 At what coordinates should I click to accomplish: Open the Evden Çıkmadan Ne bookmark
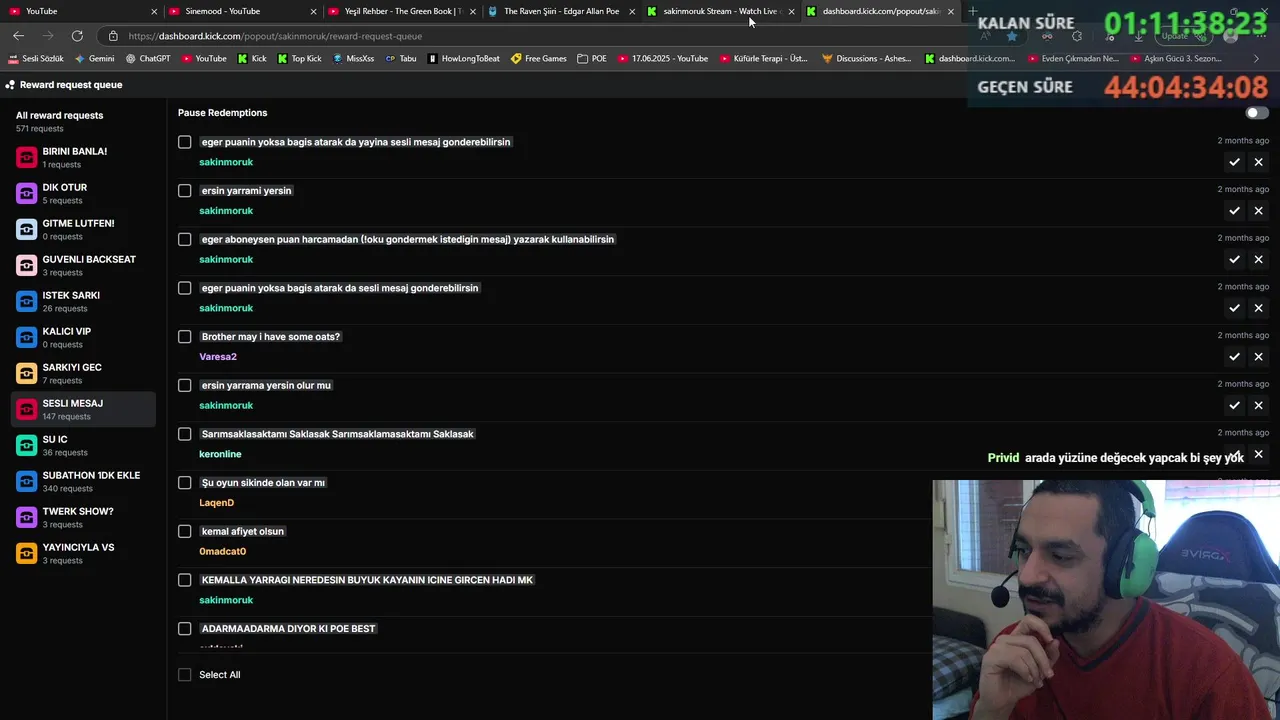[1074, 58]
